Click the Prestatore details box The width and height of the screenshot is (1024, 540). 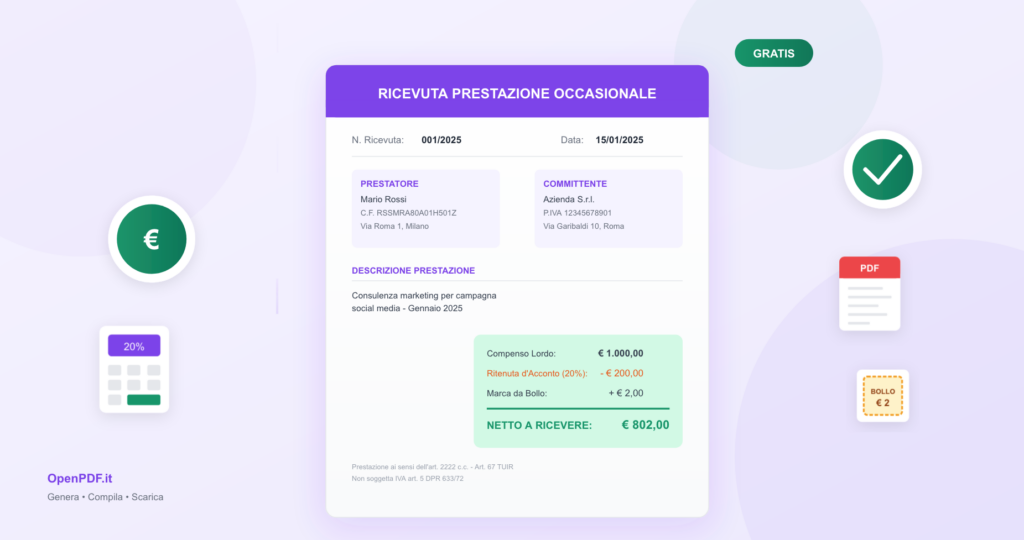tap(425, 208)
